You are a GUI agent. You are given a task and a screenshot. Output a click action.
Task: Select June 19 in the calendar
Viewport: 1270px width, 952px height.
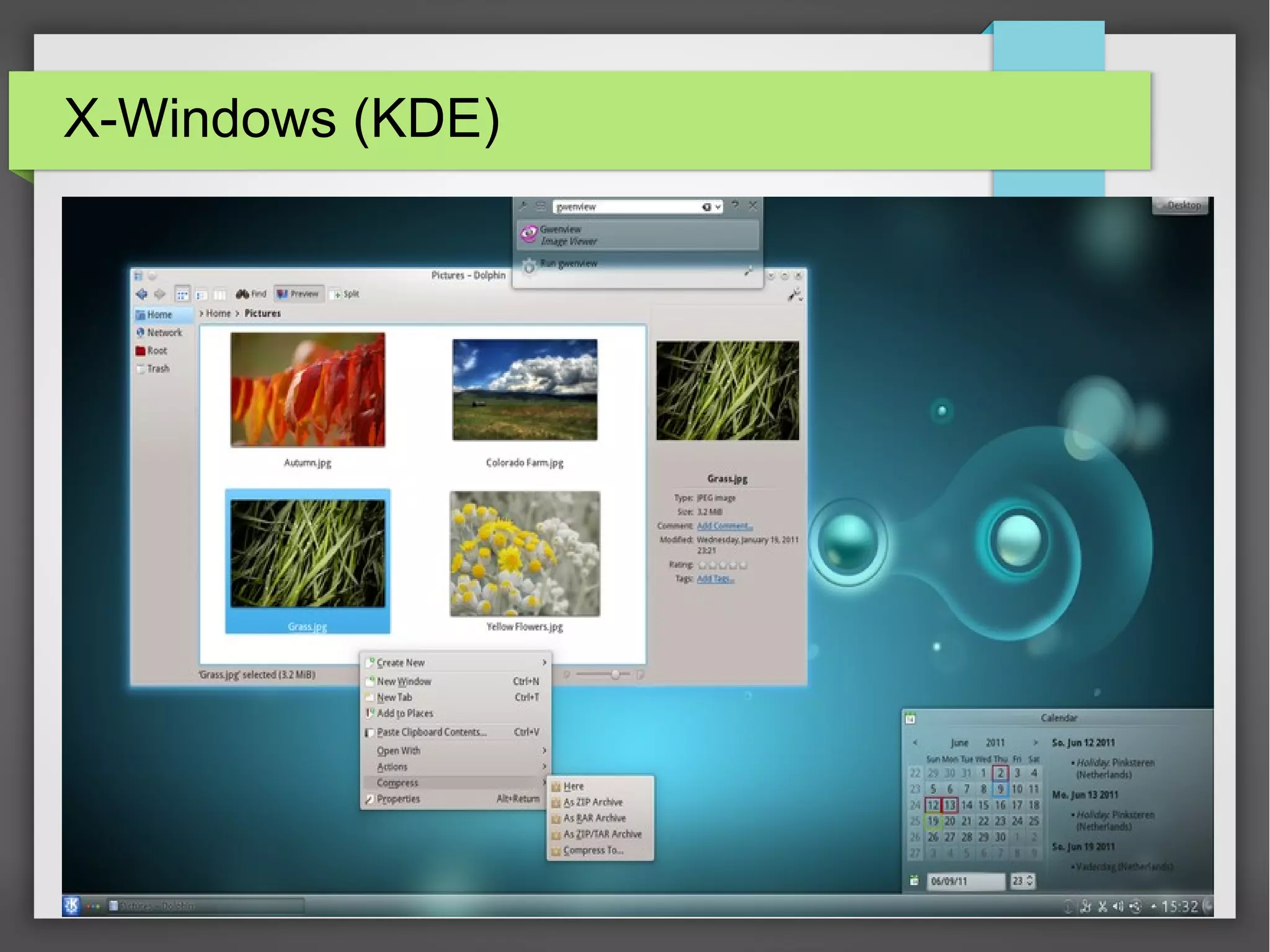[933, 821]
